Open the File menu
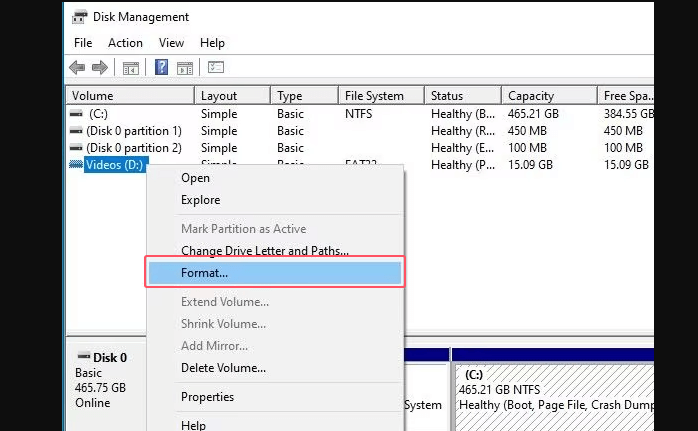 point(83,43)
